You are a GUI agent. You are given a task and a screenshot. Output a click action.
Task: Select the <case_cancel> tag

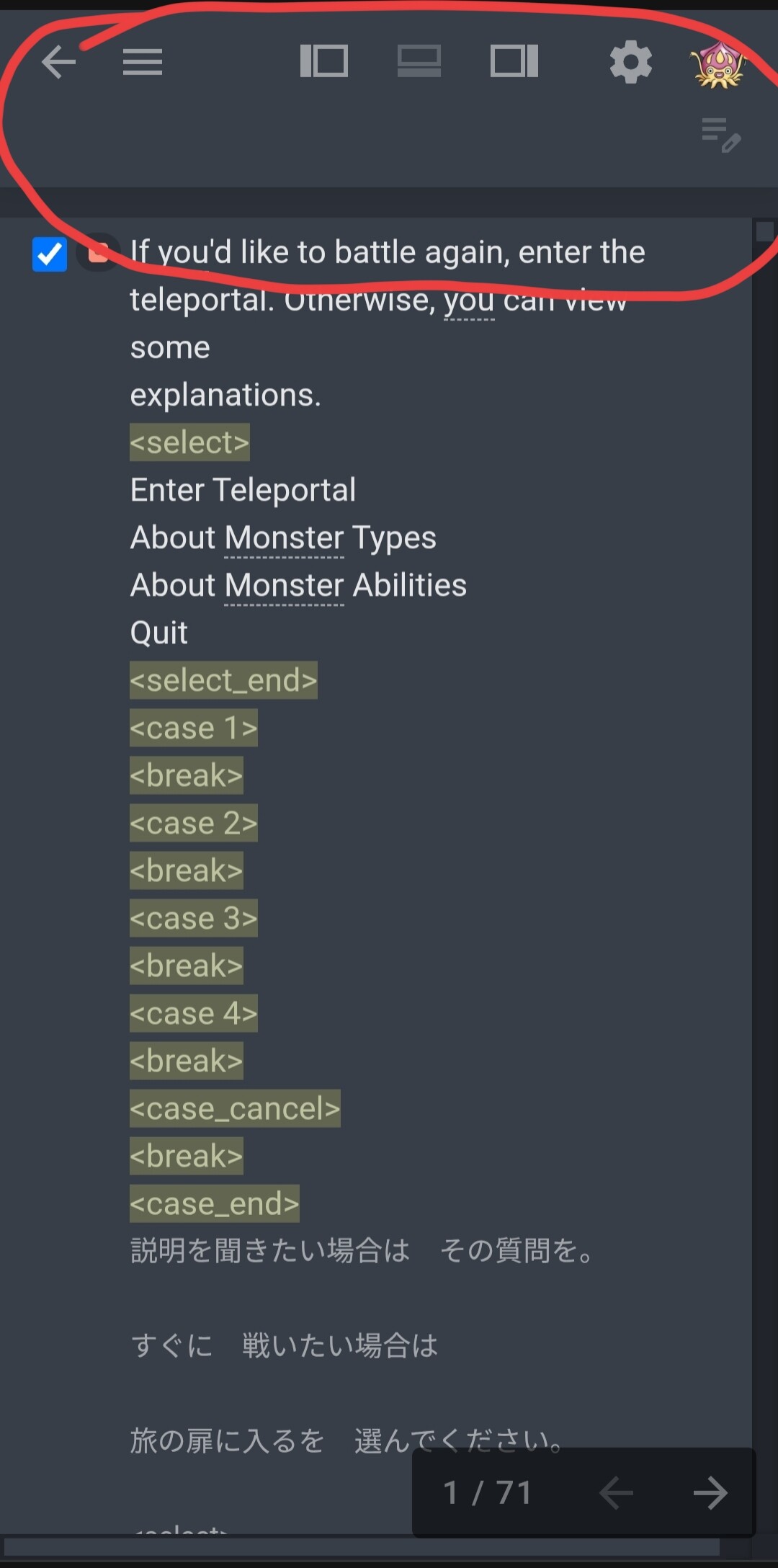[235, 1108]
